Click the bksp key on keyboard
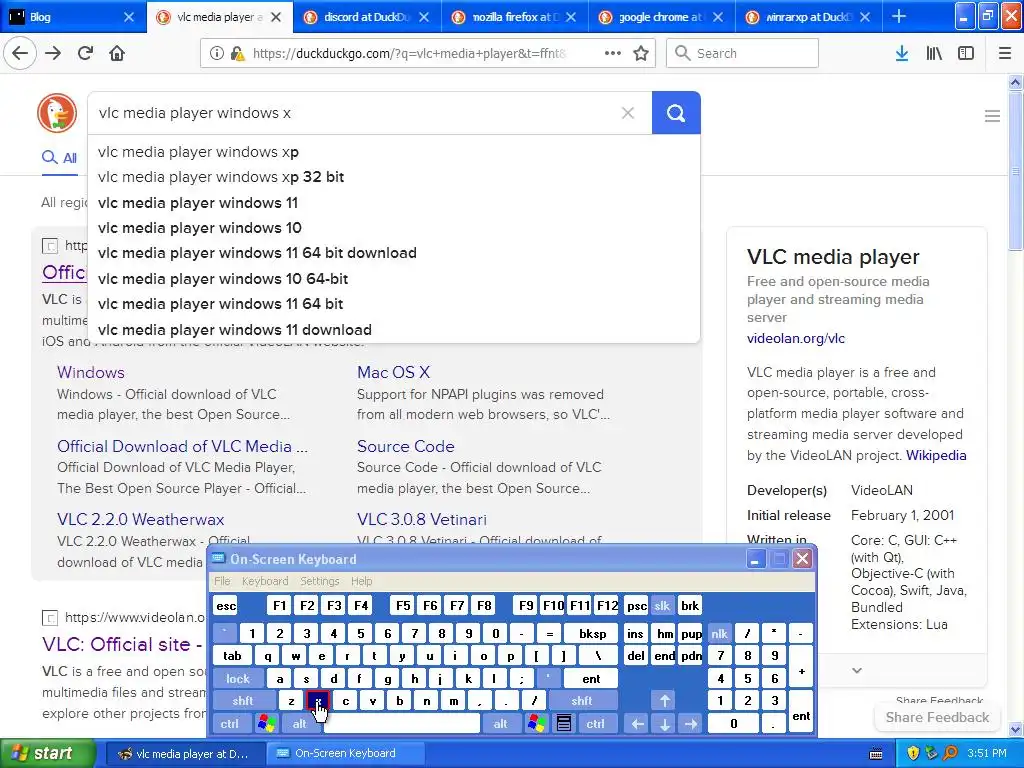 tap(592, 633)
